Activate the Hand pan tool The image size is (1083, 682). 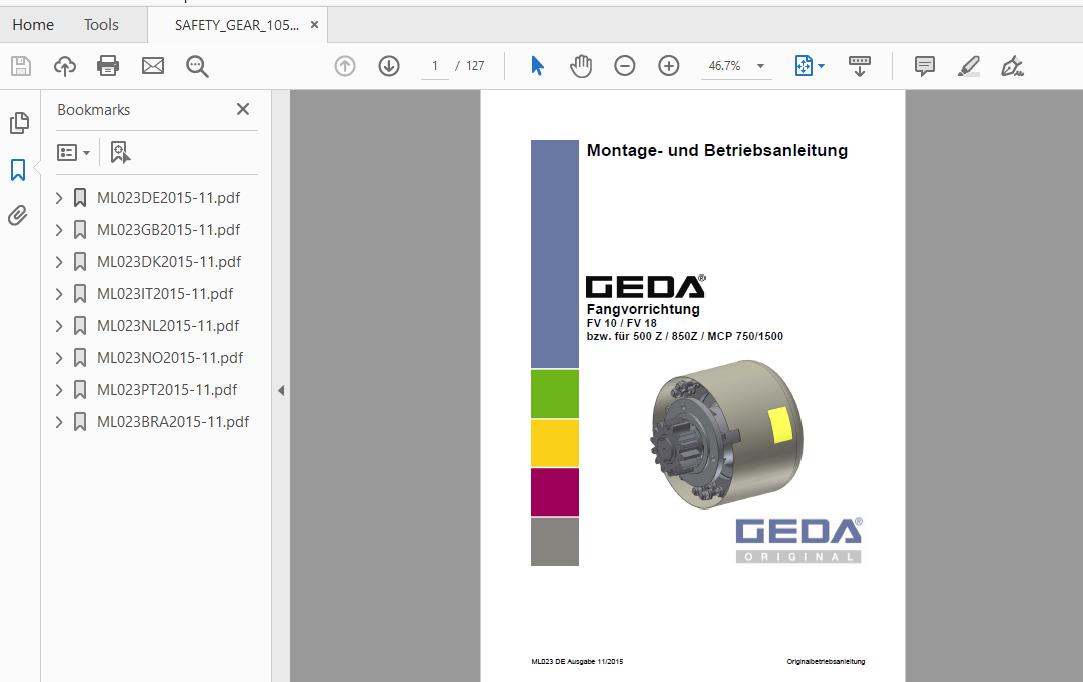pyautogui.click(x=581, y=66)
